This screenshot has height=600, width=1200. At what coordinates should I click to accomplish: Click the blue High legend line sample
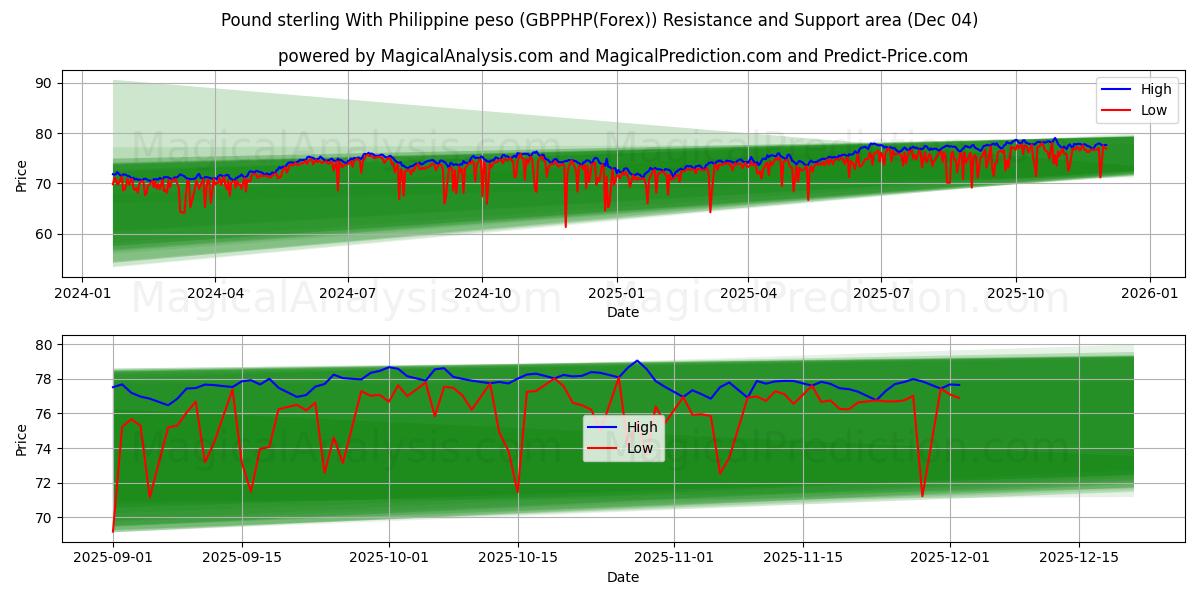1117,89
